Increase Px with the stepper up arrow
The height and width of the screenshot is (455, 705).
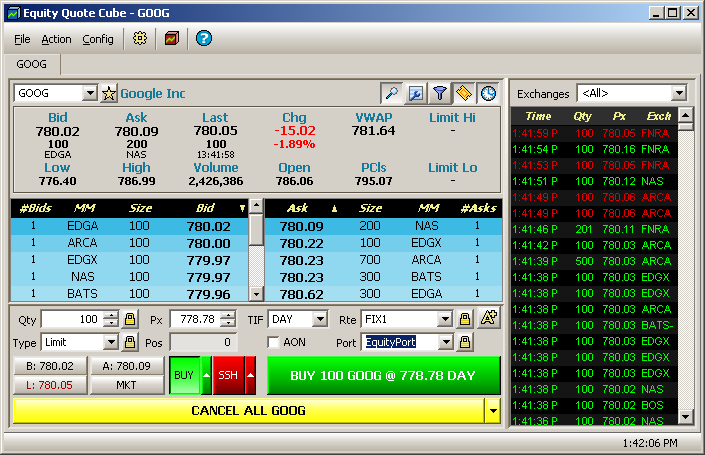[228, 315]
